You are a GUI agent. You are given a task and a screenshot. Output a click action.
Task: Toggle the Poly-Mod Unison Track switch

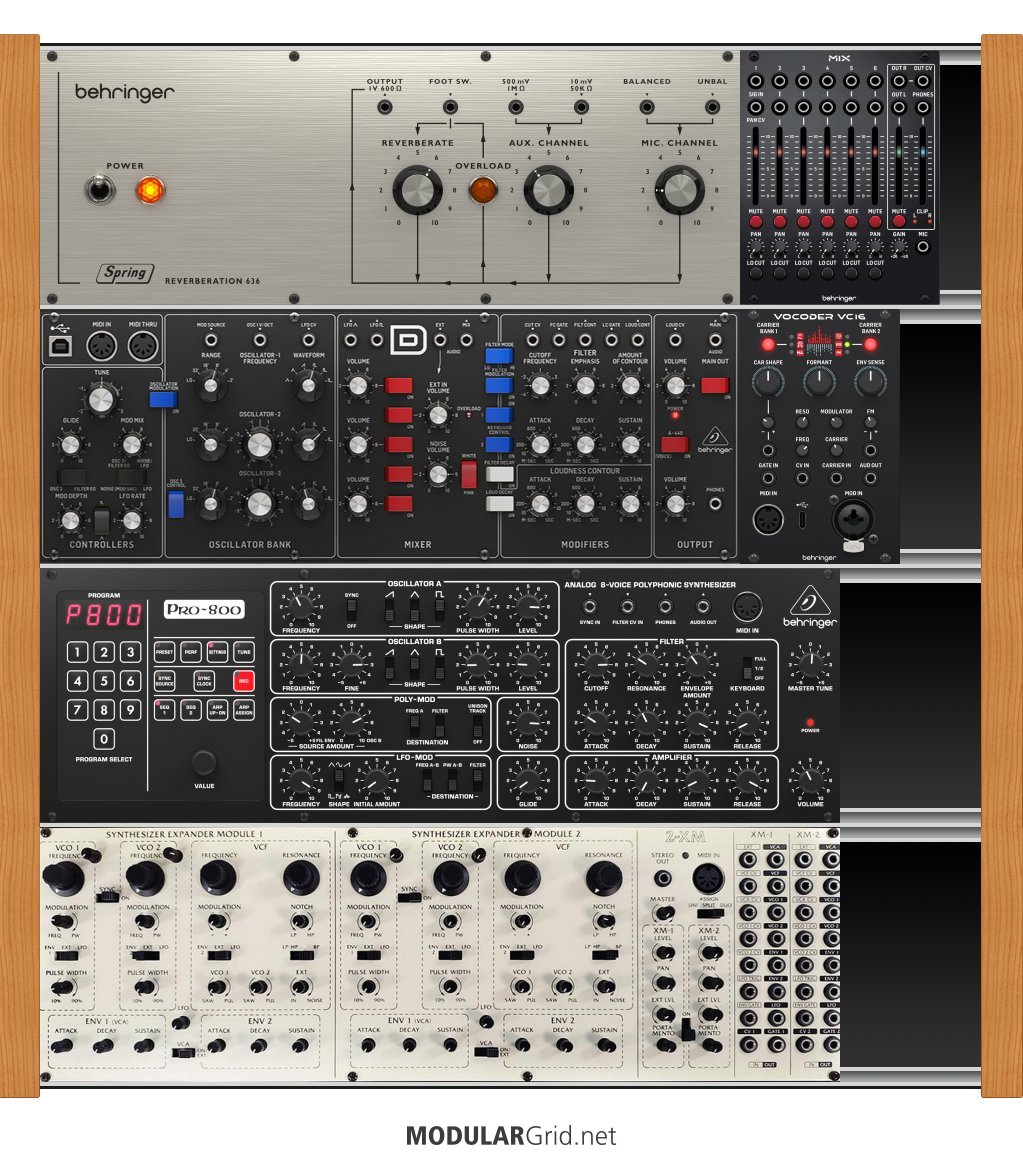tap(478, 725)
